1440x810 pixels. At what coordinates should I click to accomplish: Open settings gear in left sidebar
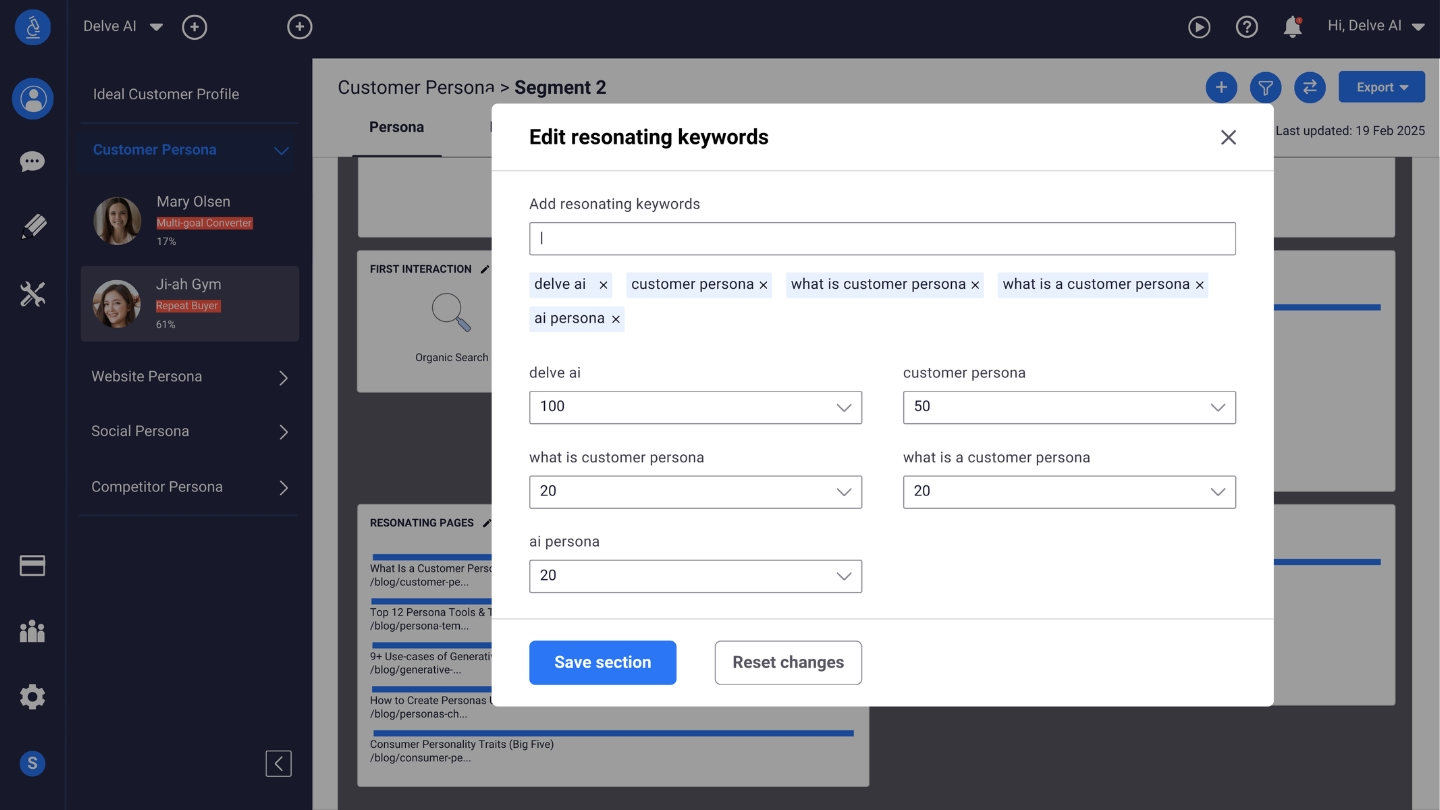33,697
